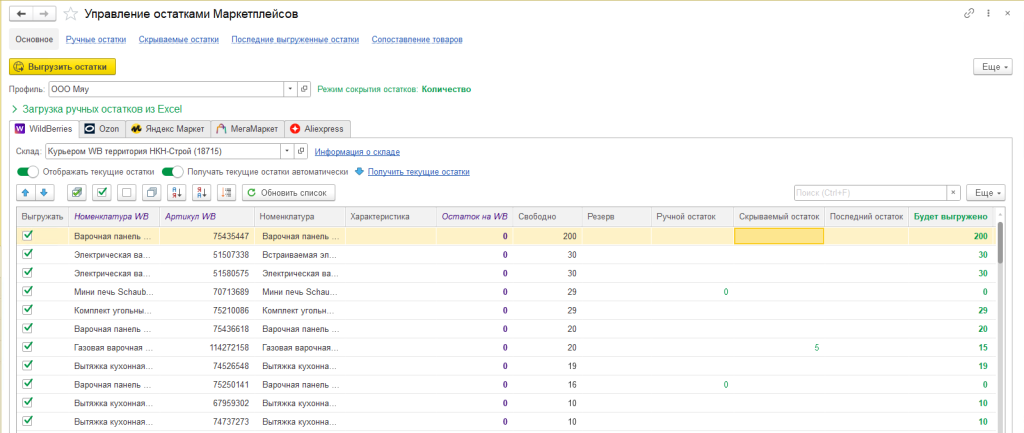The height and width of the screenshot is (433, 1024).
Task: Copy link to this form icon
Action: click(x=968, y=14)
